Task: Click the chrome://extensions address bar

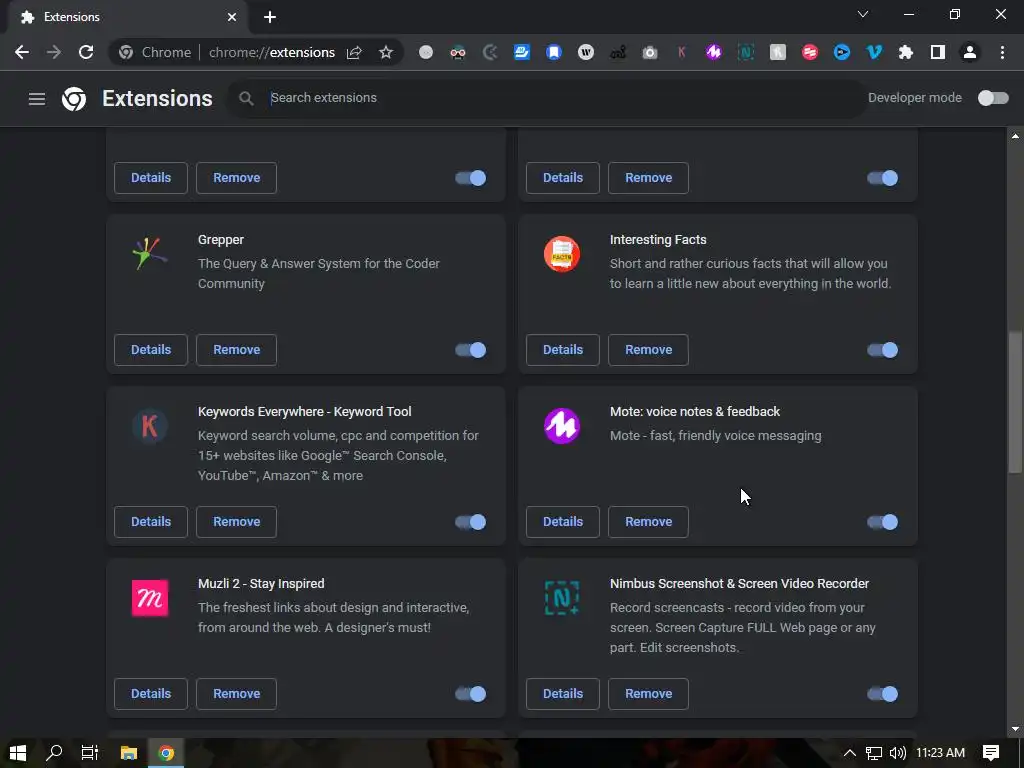Action: [272, 52]
